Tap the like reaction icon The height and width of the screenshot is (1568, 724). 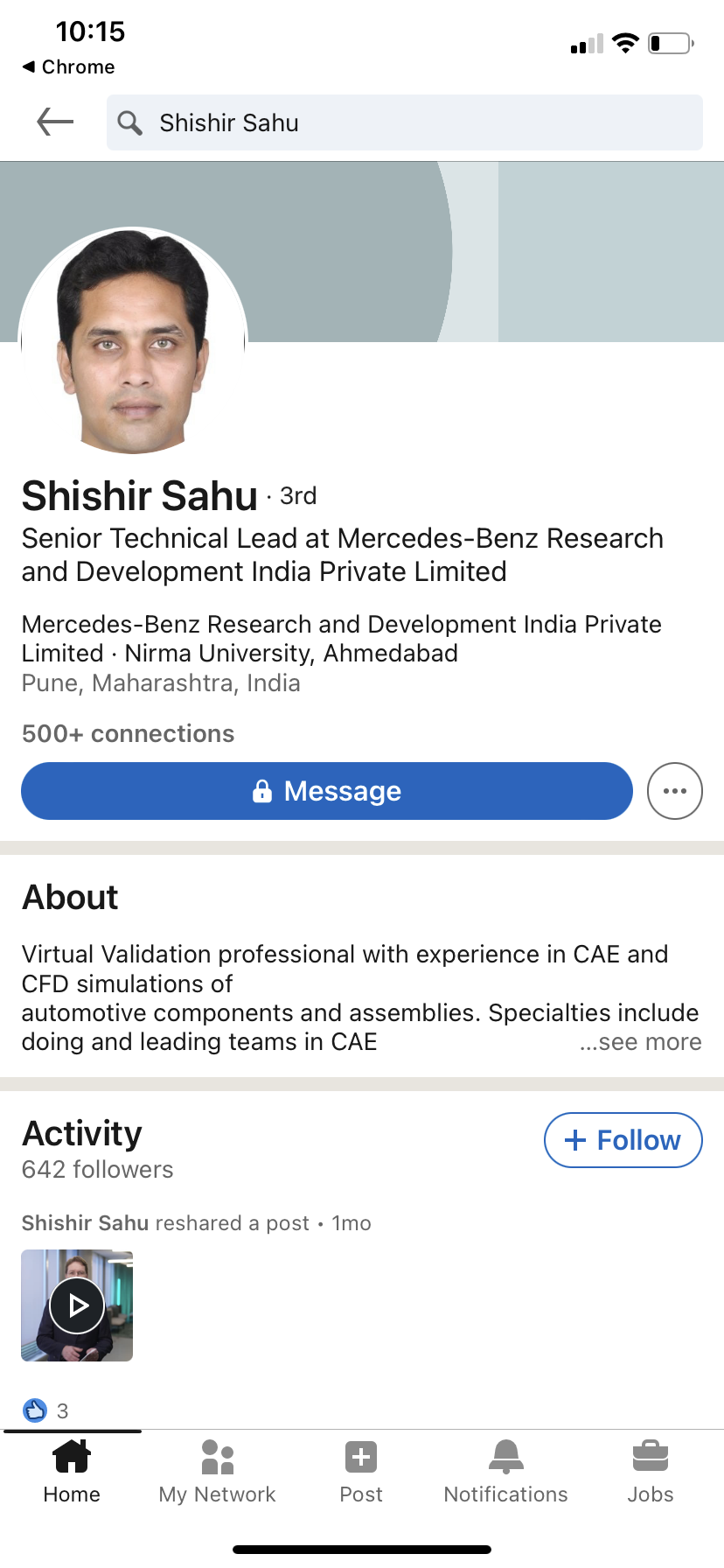tap(35, 1410)
